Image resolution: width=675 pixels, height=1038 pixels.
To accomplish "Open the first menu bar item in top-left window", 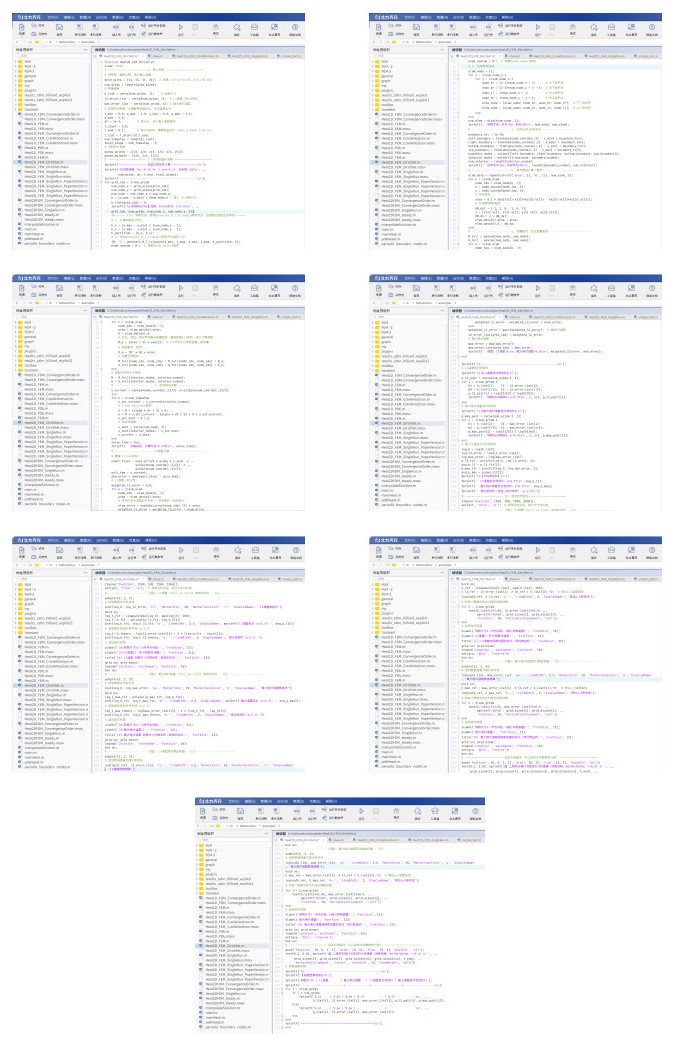I will [x=52, y=17].
